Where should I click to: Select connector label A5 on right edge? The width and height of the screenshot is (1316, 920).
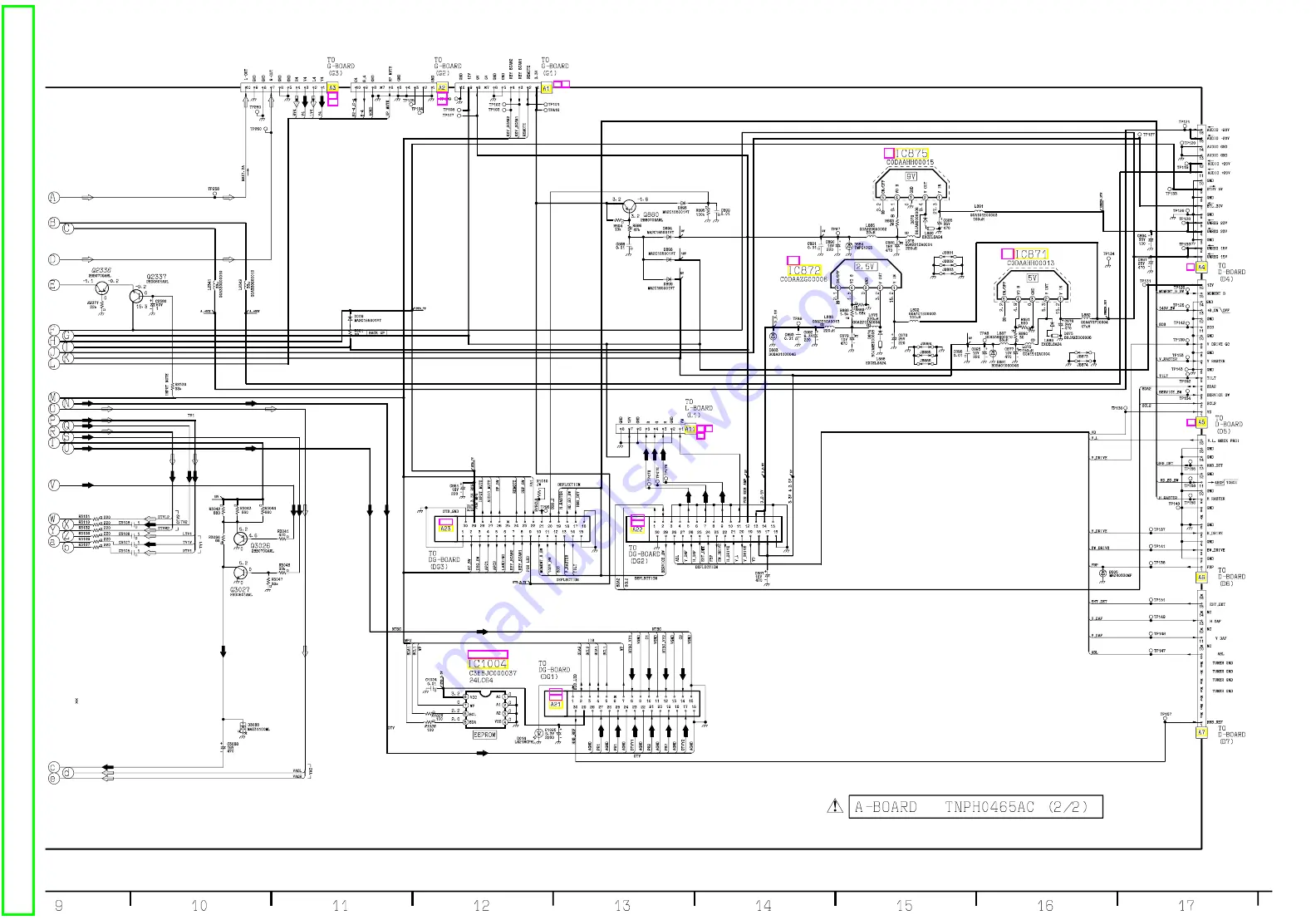(1201, 423)
